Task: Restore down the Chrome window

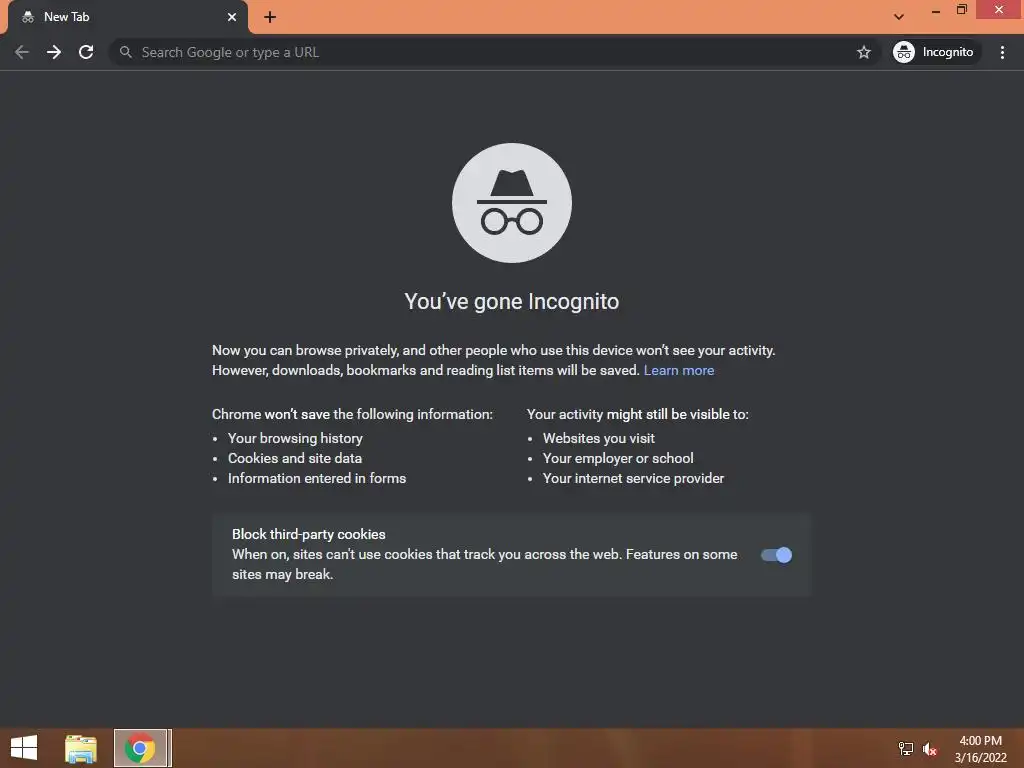Action: [x=961, y=10]
